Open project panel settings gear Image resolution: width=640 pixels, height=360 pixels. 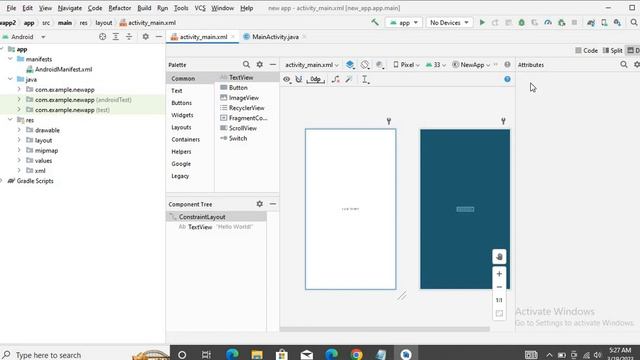145,37
